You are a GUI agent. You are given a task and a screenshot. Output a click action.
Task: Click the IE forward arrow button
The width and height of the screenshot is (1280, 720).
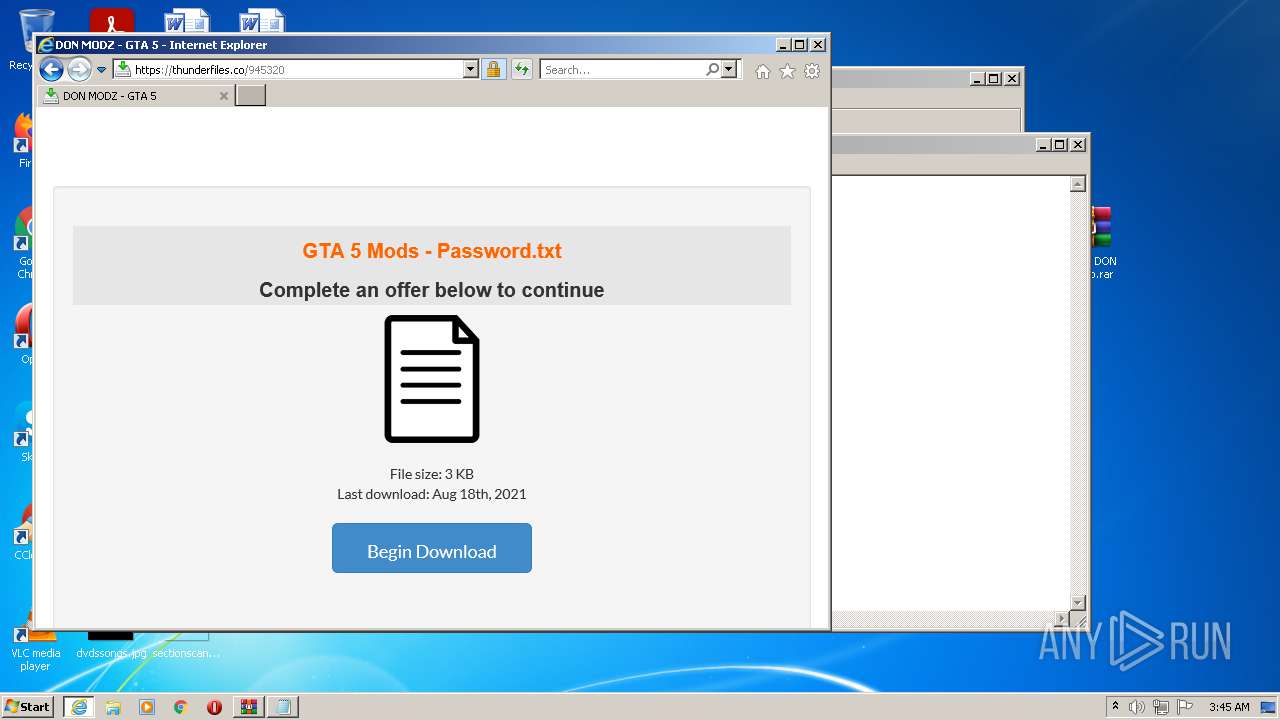(79, 70)
